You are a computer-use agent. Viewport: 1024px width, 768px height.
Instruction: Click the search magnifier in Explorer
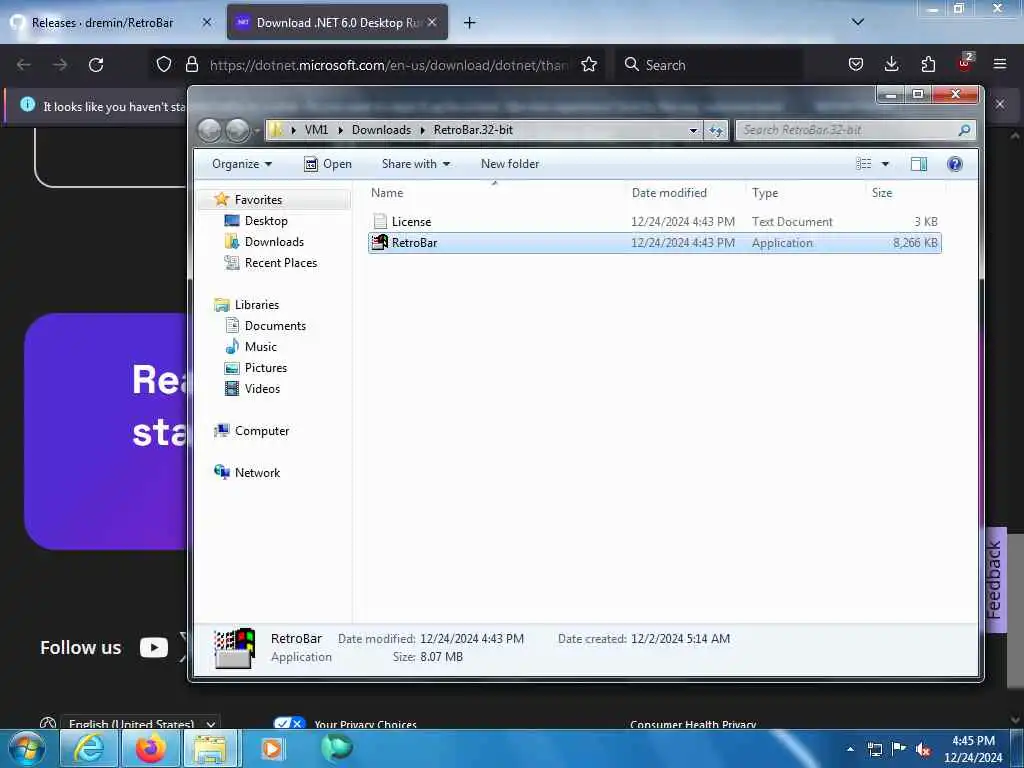[964, 130]
